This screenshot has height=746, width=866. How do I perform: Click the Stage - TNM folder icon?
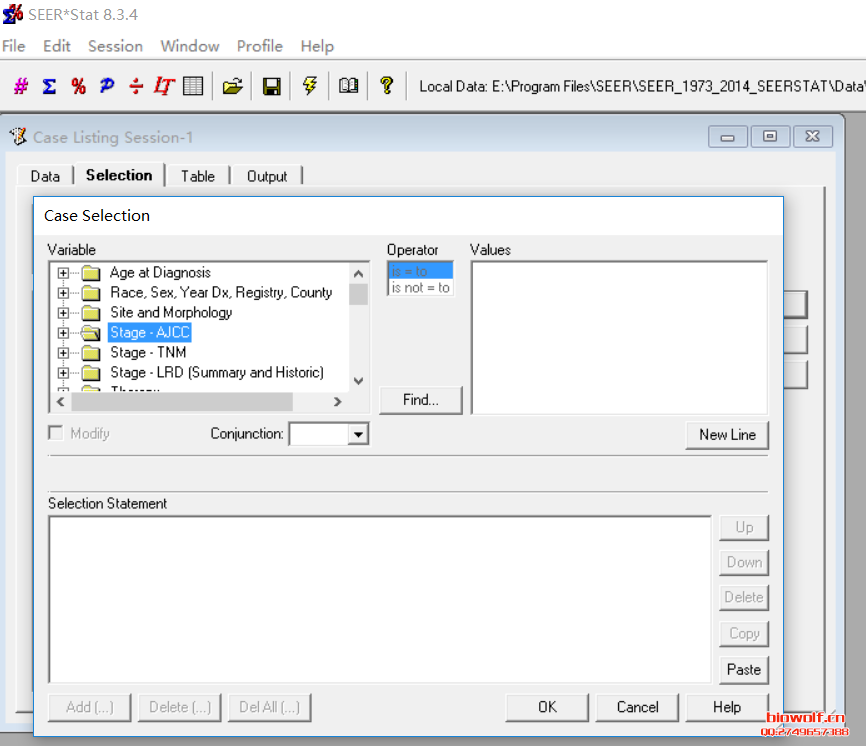coord(91,353)
